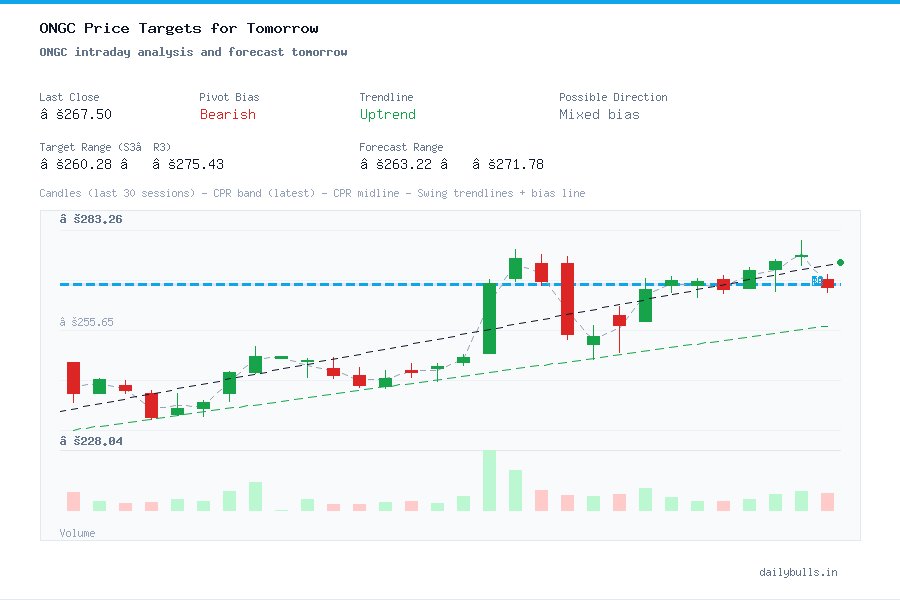
Task: Click the ONGC Price Targets heading
Action: [178, 28]
